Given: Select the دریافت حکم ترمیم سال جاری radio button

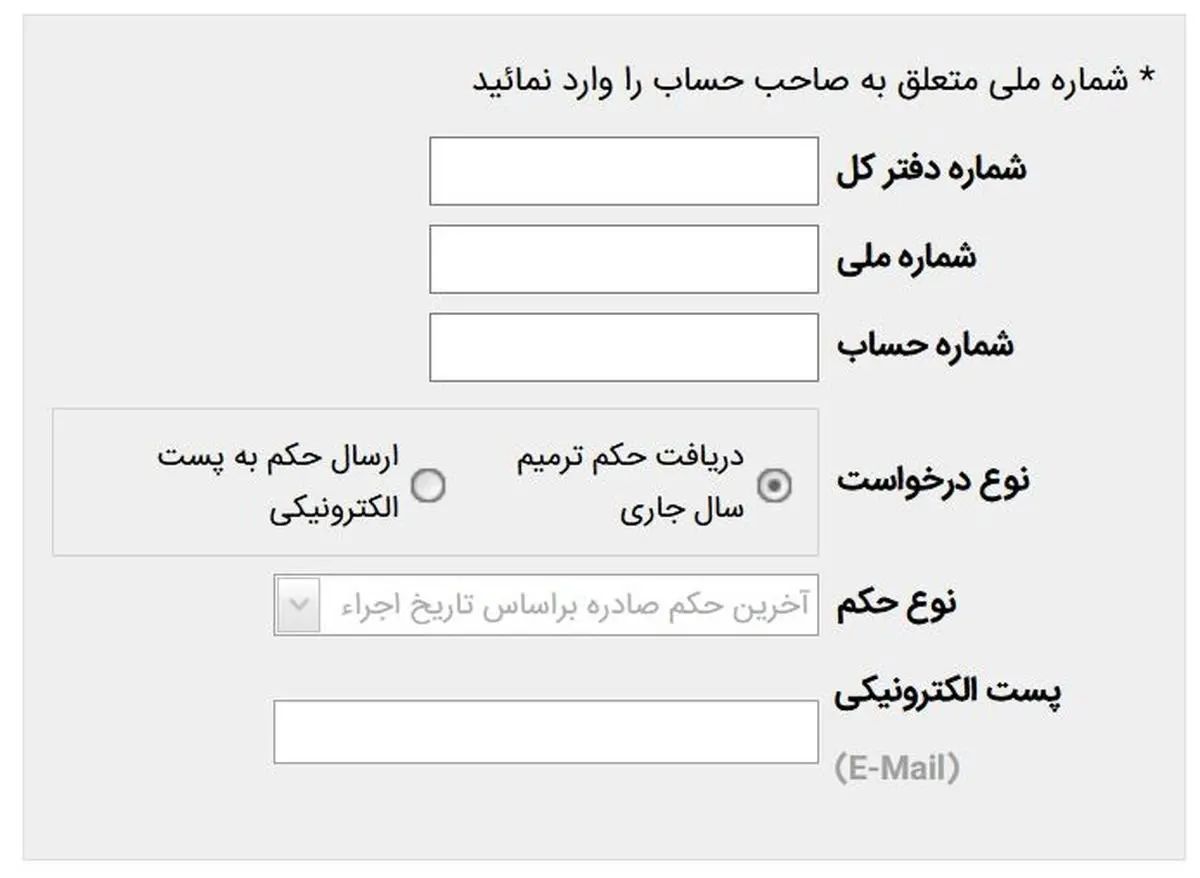Looking at the screenshot, I should (x=774, y=486).
